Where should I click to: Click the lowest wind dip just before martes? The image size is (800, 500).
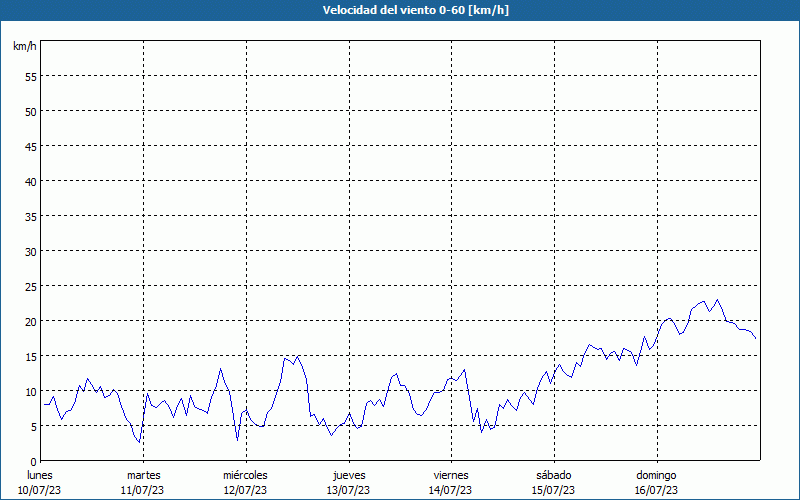(x=139, y=442)
